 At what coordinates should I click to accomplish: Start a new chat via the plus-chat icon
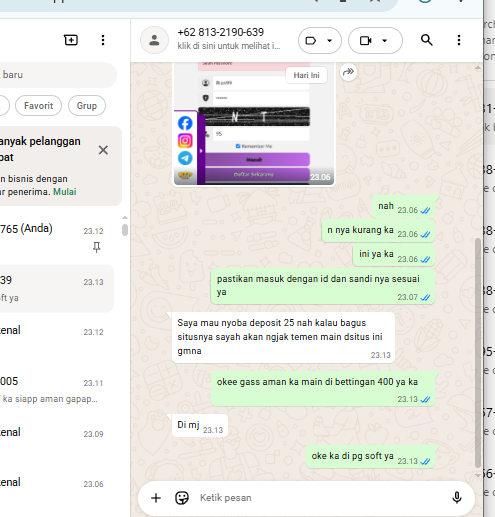pyautogui.click(x=71, y=40)
